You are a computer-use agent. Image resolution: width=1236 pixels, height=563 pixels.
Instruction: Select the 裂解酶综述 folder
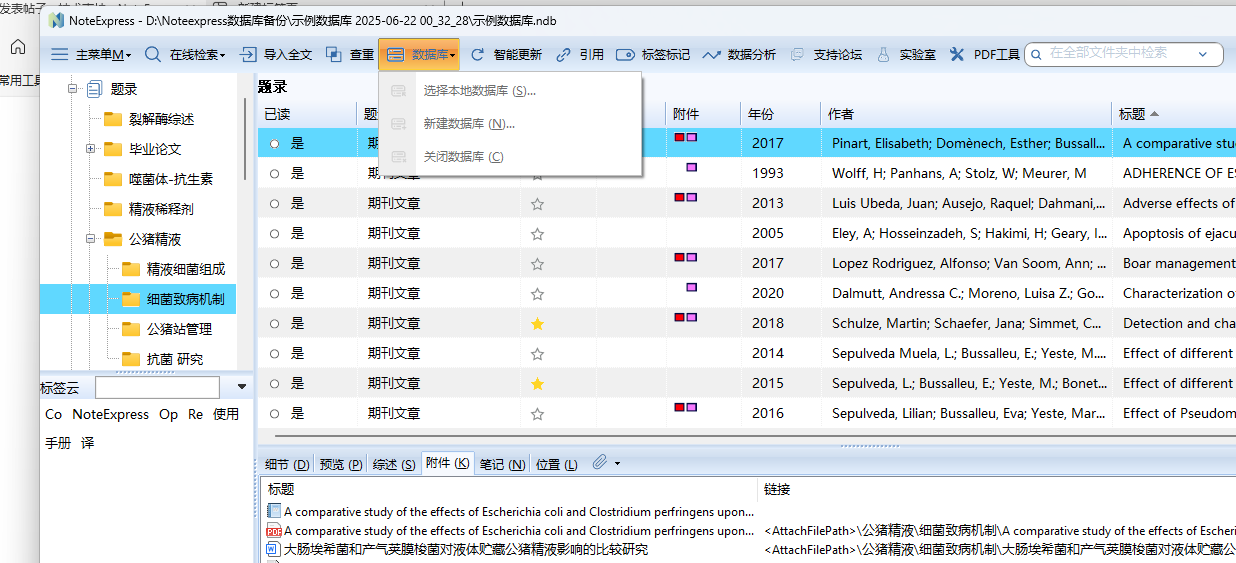(x=148, y=119)
